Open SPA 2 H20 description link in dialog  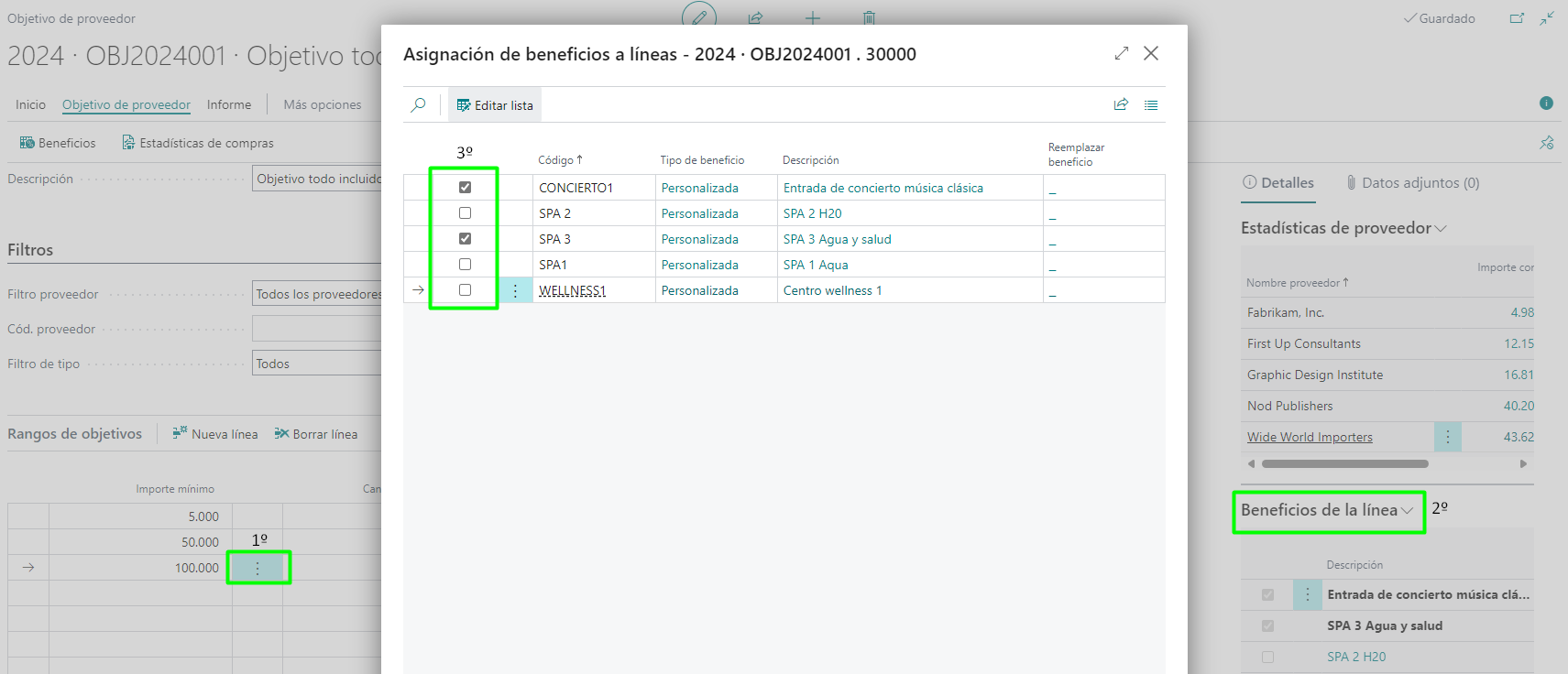click(x=812, y=213)
